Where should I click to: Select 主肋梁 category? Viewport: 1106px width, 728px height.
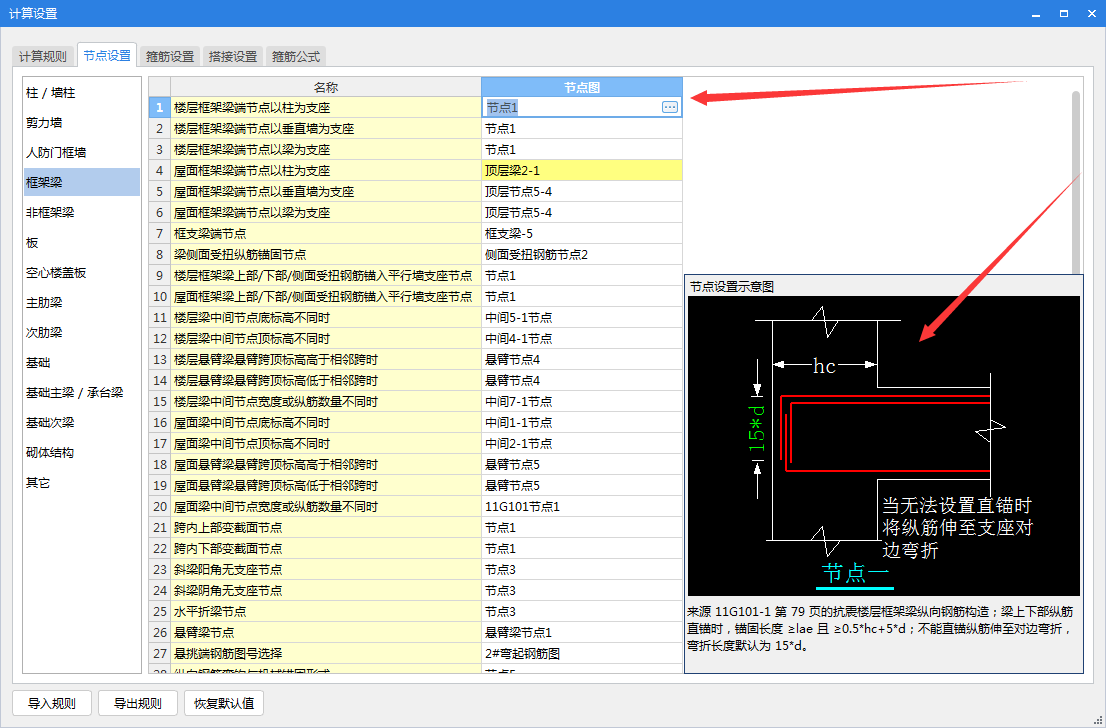(x=82, y=303)
